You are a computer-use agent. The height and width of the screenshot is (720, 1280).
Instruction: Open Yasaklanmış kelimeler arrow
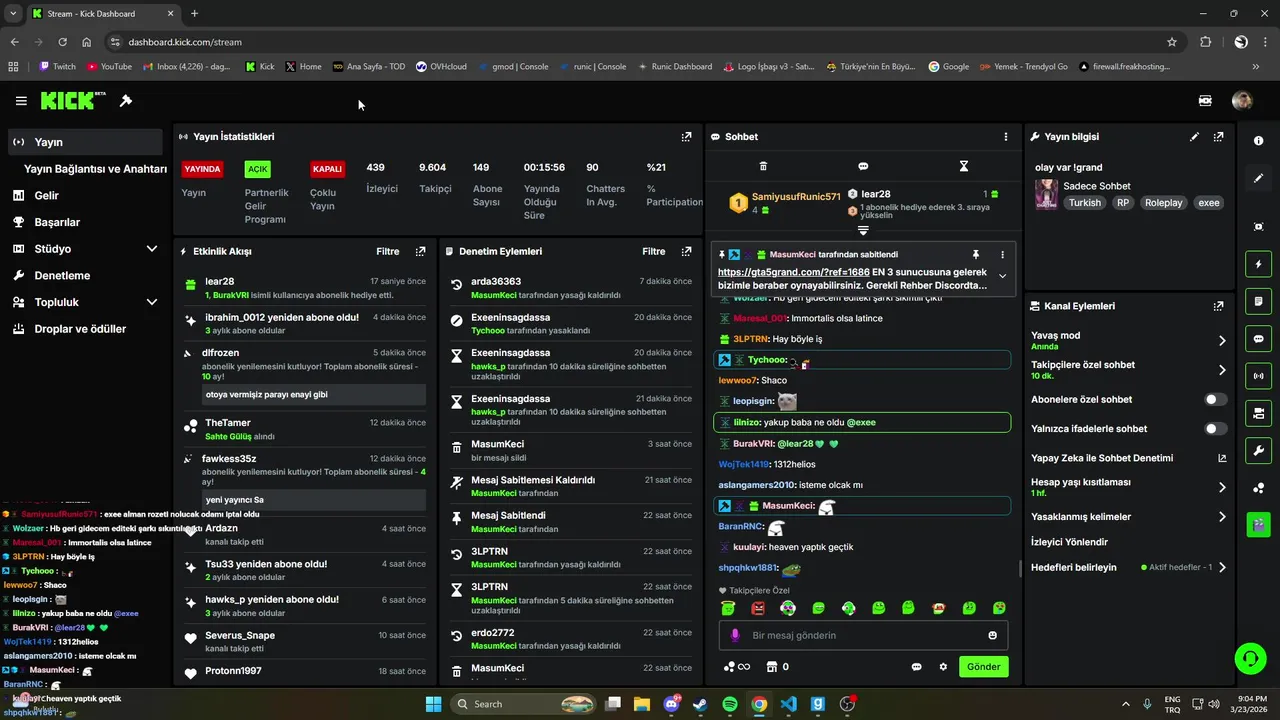[x=1221, y=517]
